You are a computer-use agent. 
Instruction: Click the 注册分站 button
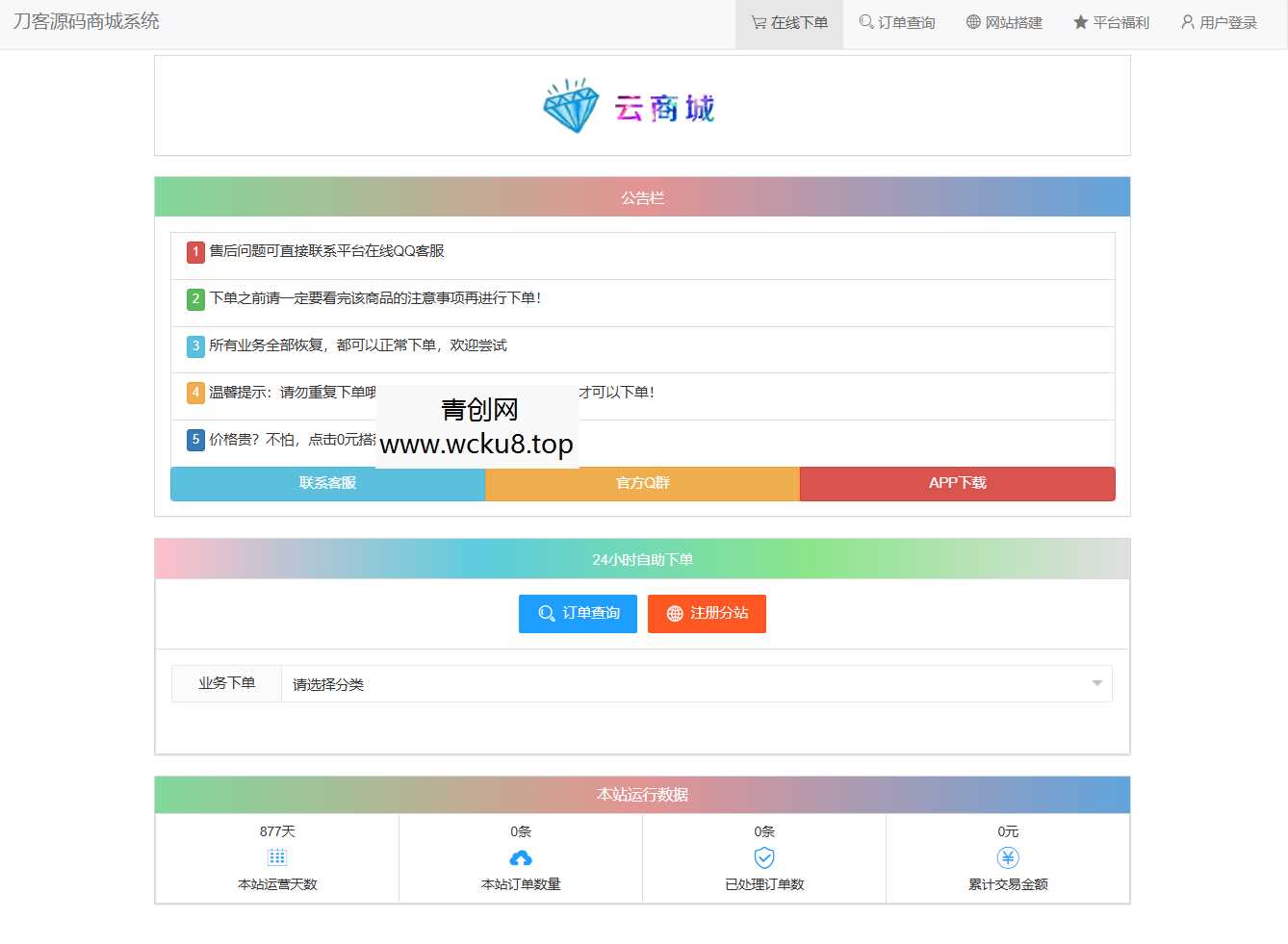click(x=707, y=613)
